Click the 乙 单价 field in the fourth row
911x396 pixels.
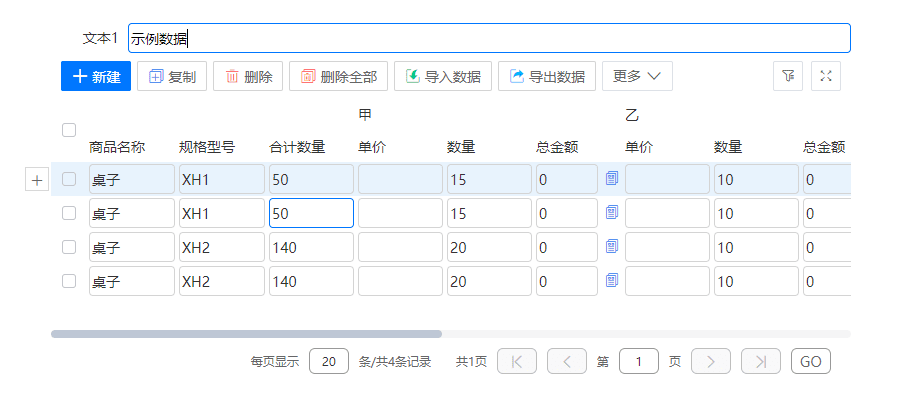pyautogui.click(x=667, y=281)
